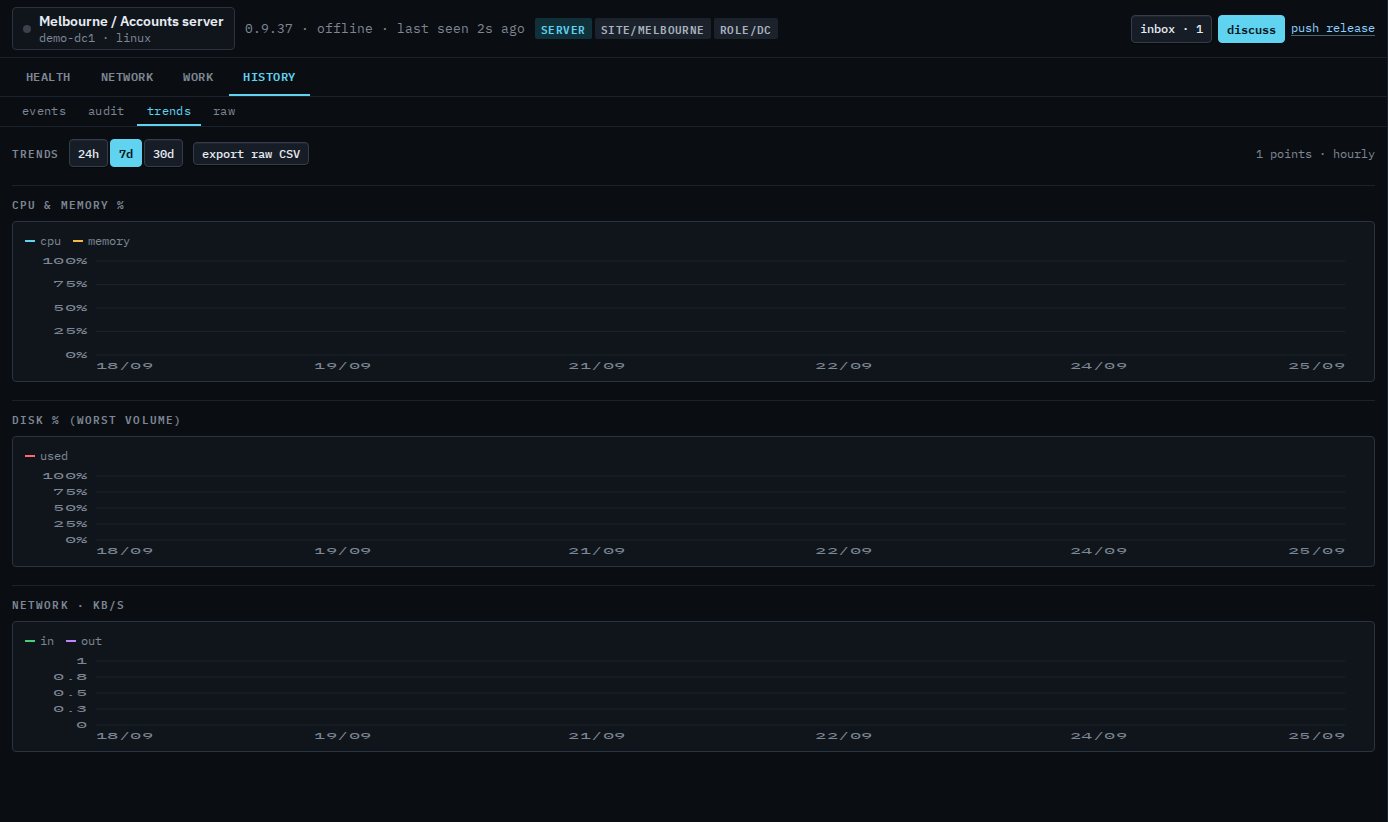
Task: Open the raw sub-tab
Action: 224,111
